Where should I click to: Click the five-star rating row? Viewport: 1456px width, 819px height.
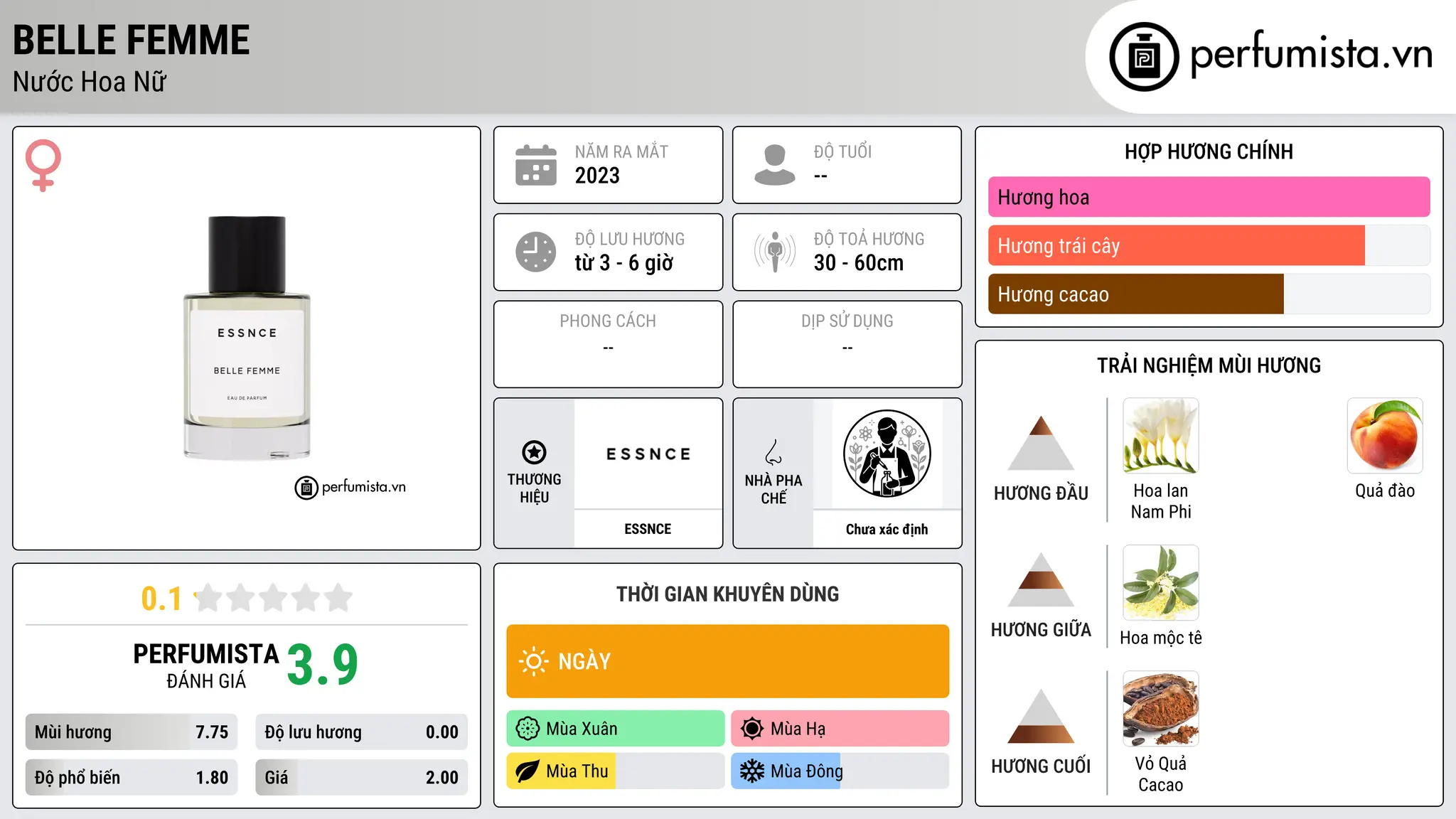point(273,598)
